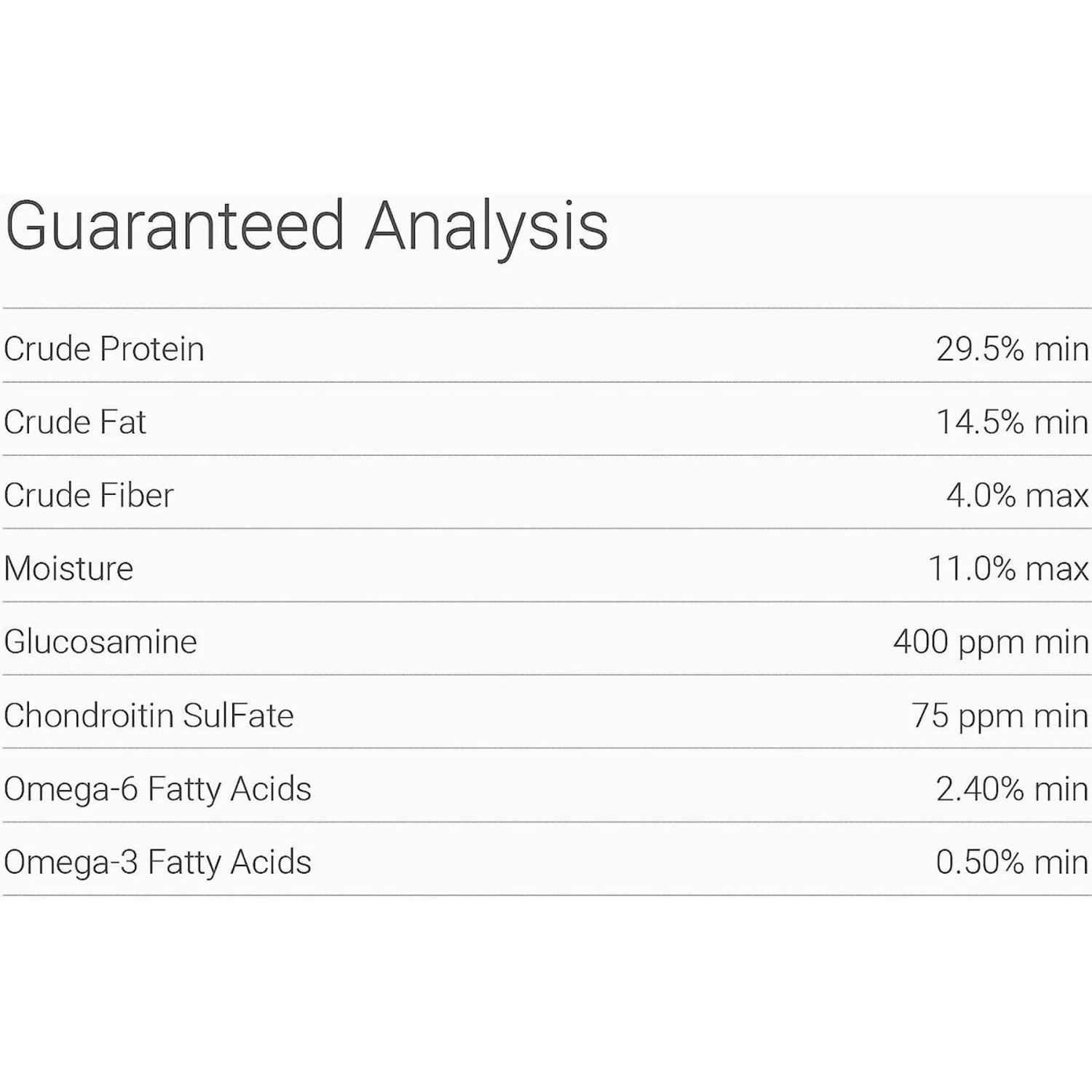This screenshot has height=1092, width=1092.
Task: Click the 400 ppm min value
Action: 990,642
